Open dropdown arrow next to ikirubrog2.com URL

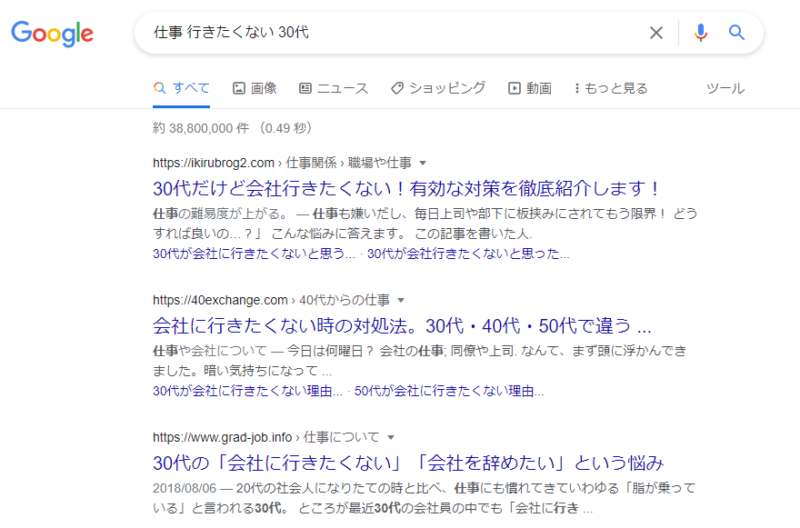[x=422, y=163]
